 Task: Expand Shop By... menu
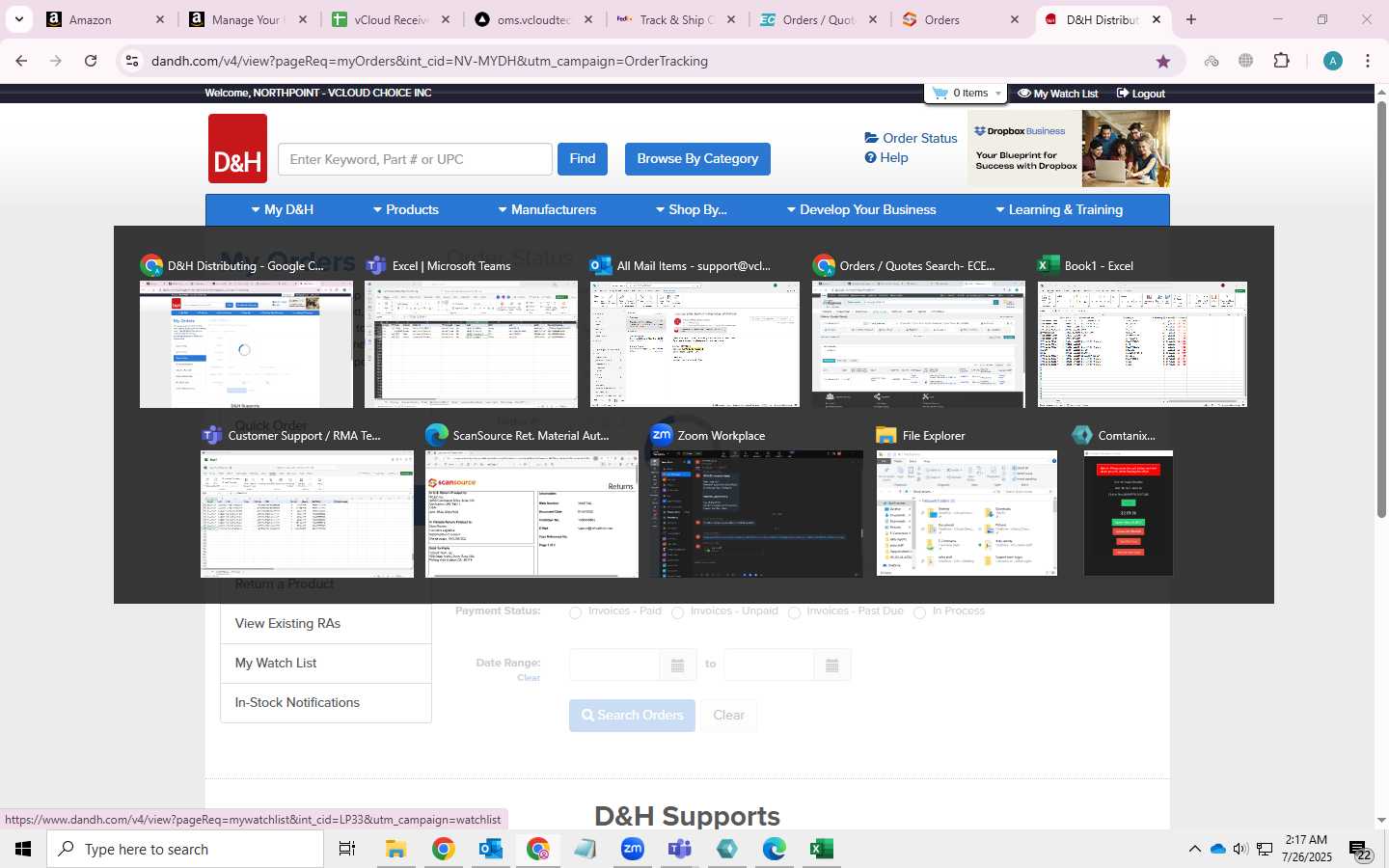692,209
